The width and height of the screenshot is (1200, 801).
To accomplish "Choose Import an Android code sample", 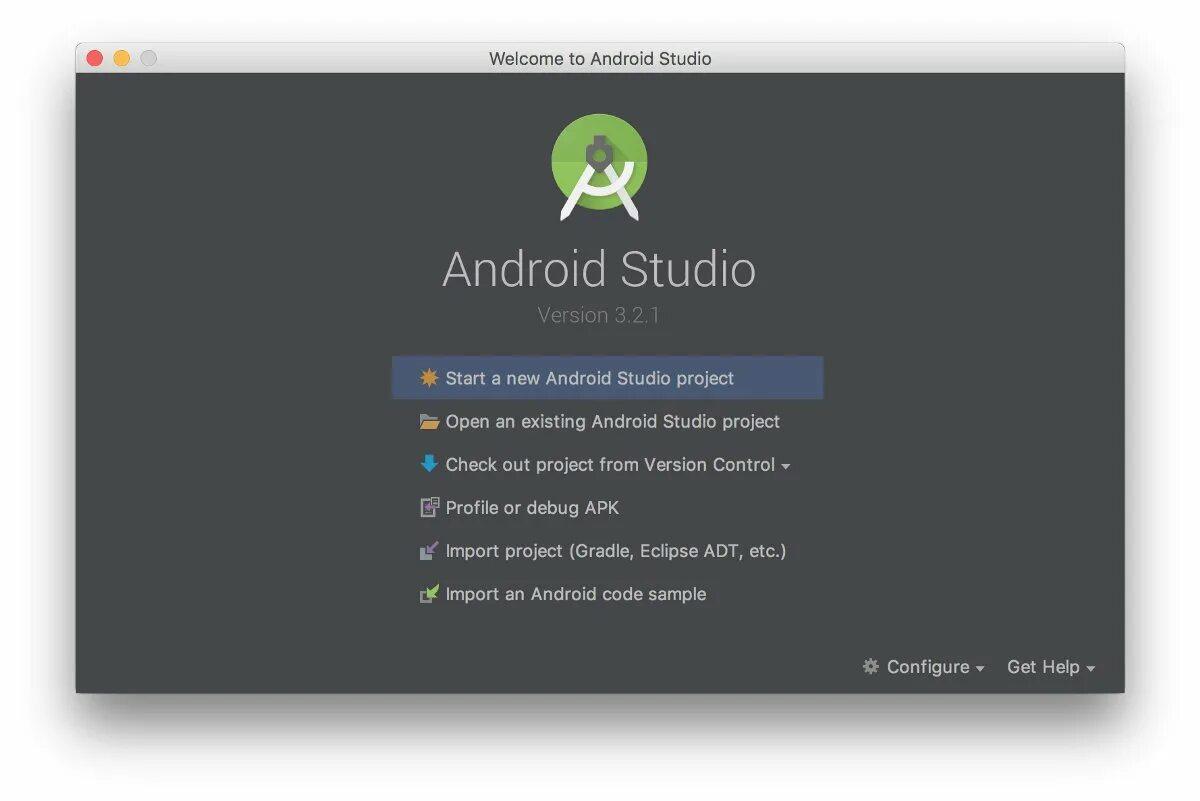I will 607,594.
